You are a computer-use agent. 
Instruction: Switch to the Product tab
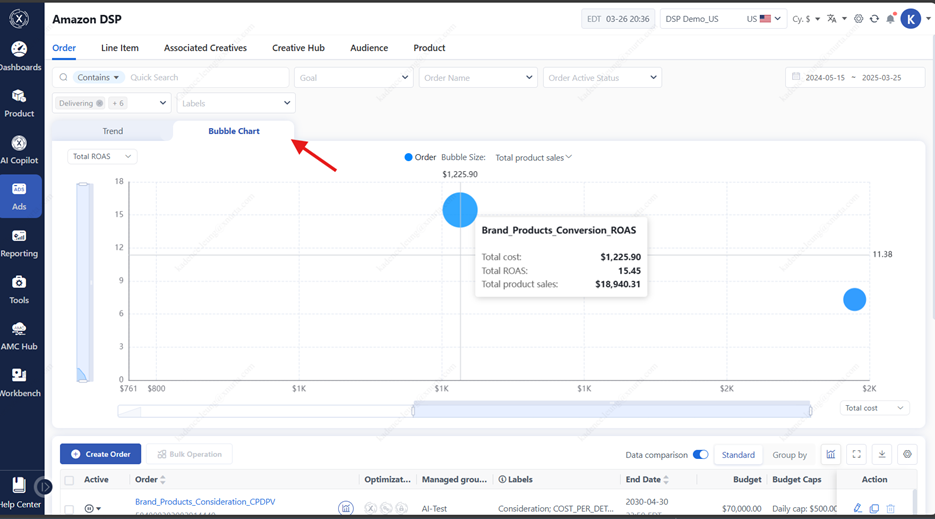(x=429, y=48)
